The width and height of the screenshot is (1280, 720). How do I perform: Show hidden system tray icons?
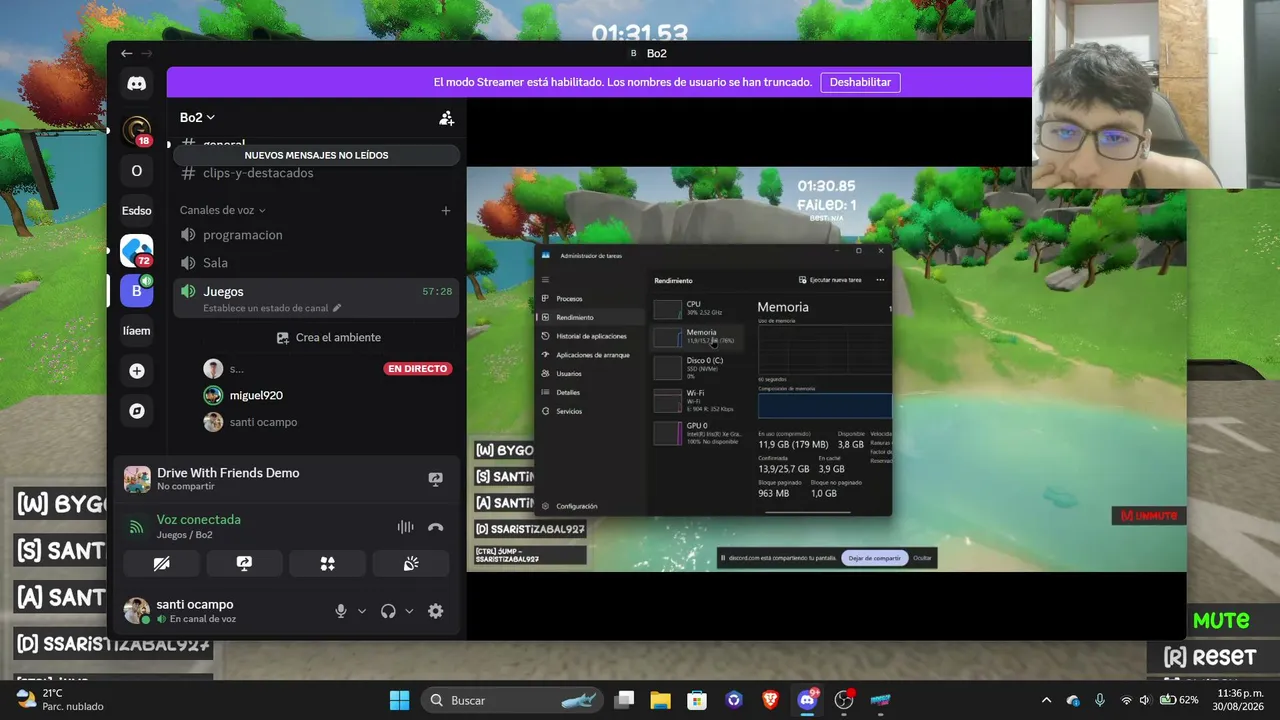coord(1046,700)
